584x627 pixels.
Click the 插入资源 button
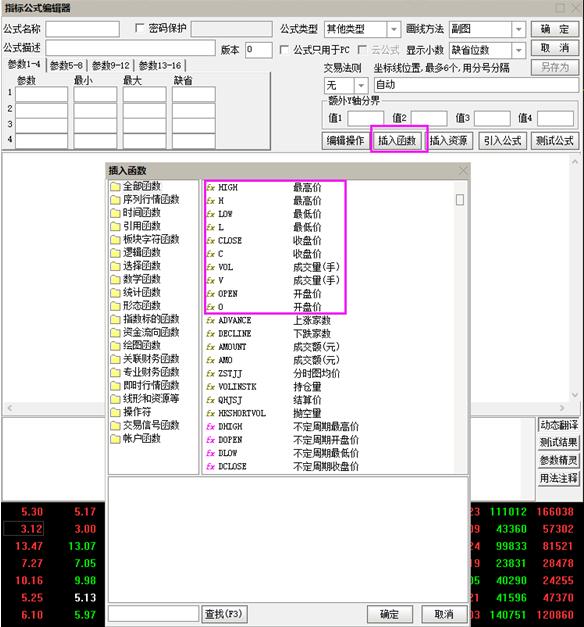tap(449, 141)
